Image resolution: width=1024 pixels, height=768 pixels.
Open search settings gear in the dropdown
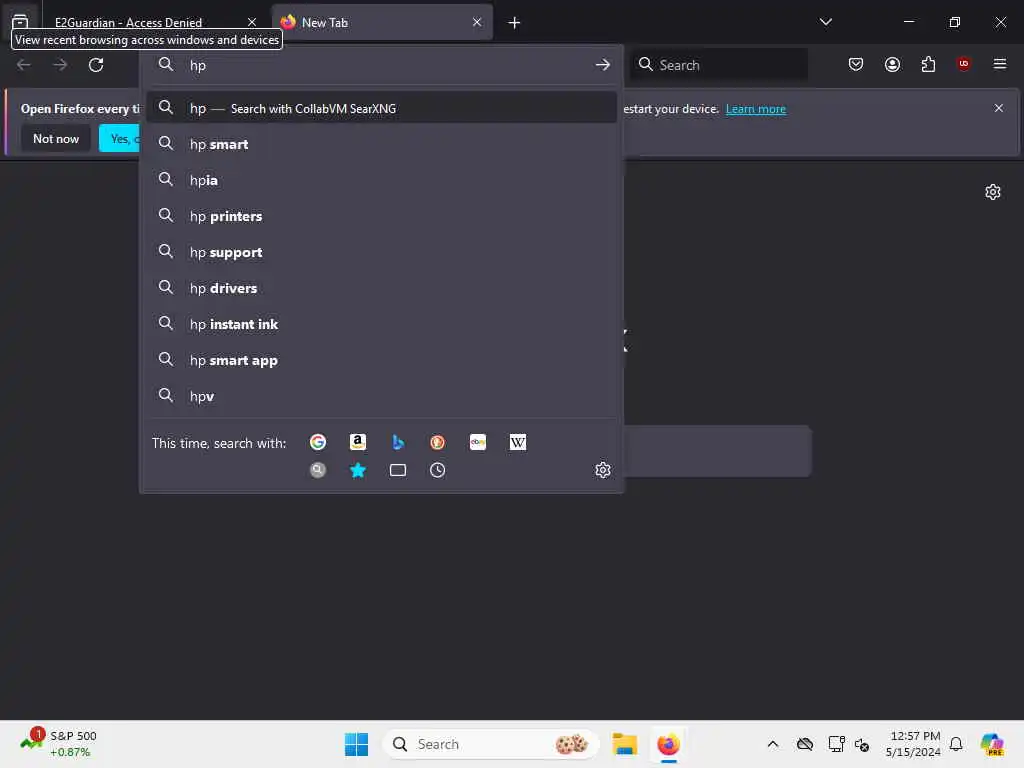click(x=603, y=470)
